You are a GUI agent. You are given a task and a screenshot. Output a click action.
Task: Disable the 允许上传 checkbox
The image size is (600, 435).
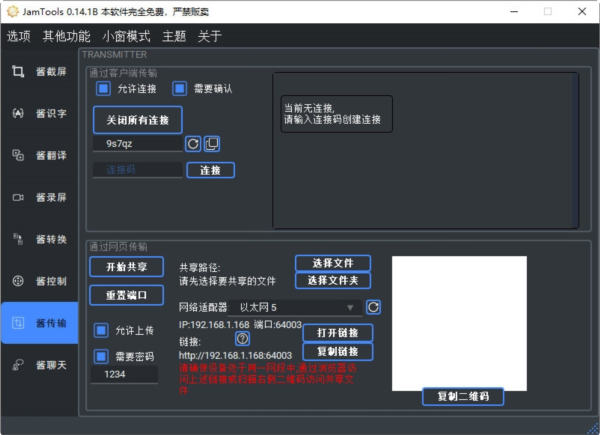(x=101, y=330)
